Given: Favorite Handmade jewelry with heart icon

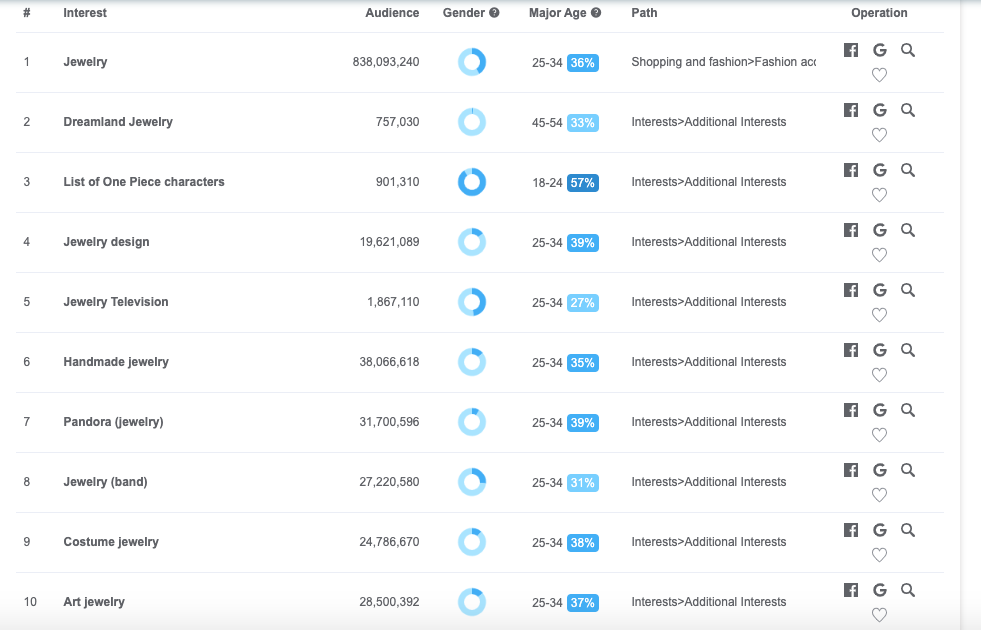Looking at the screenshot, I should [879, 375].
